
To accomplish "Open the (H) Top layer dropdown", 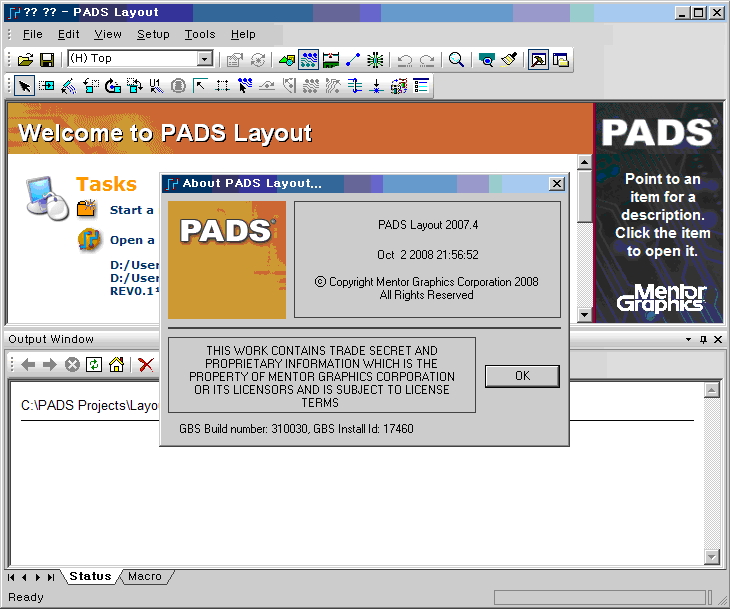I will coord(204,59).
